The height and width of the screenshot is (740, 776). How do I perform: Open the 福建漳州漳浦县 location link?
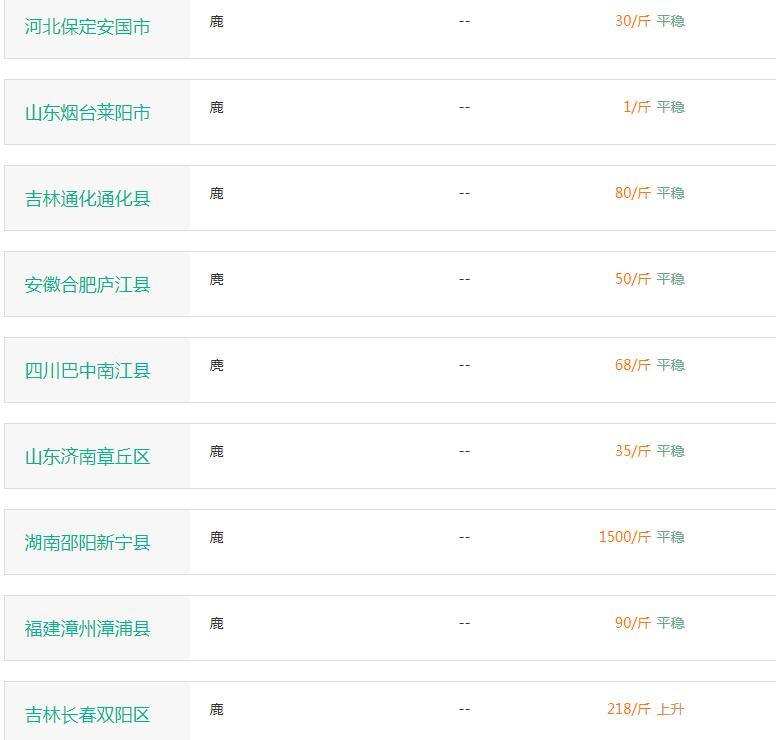(x=88, y=629)
